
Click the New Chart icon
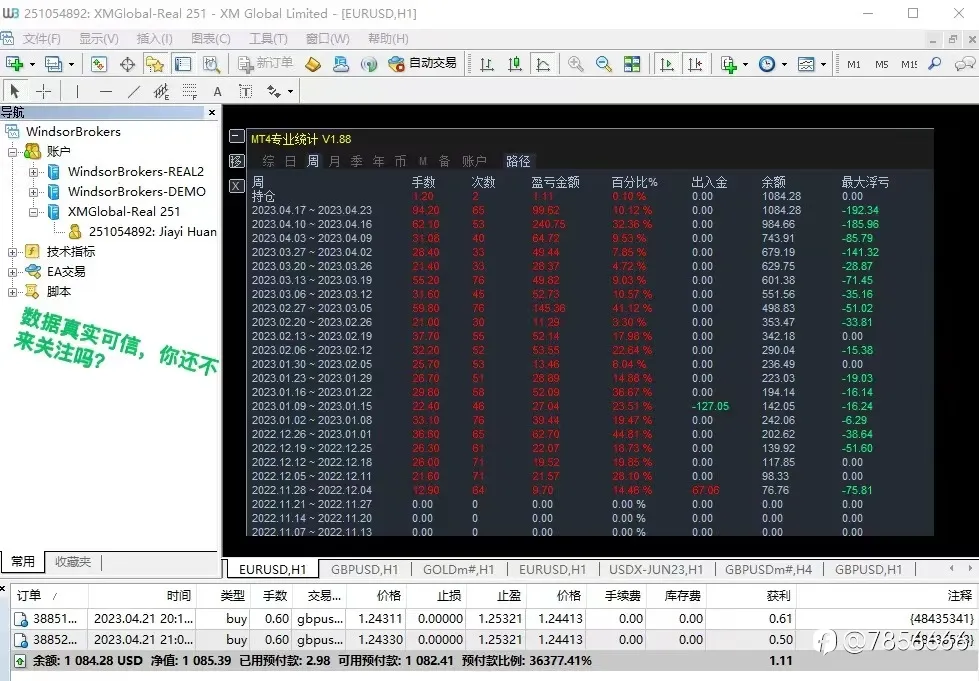tap(14, 64)
